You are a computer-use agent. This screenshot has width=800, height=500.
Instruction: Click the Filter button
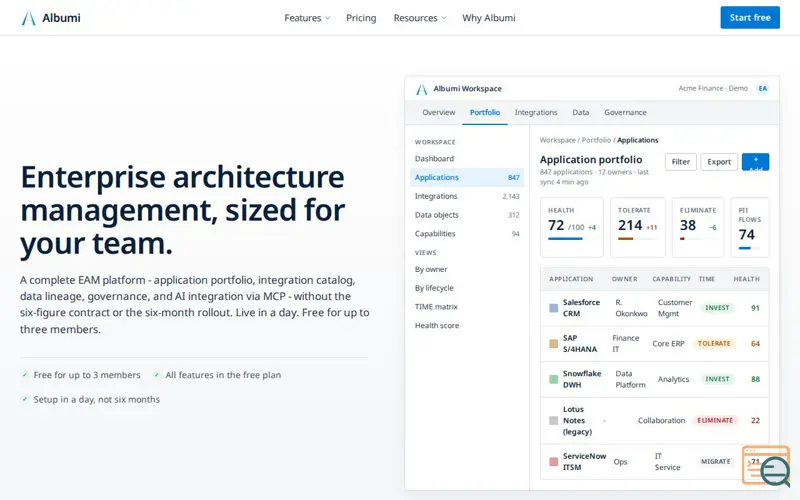(x=681, y=162)
